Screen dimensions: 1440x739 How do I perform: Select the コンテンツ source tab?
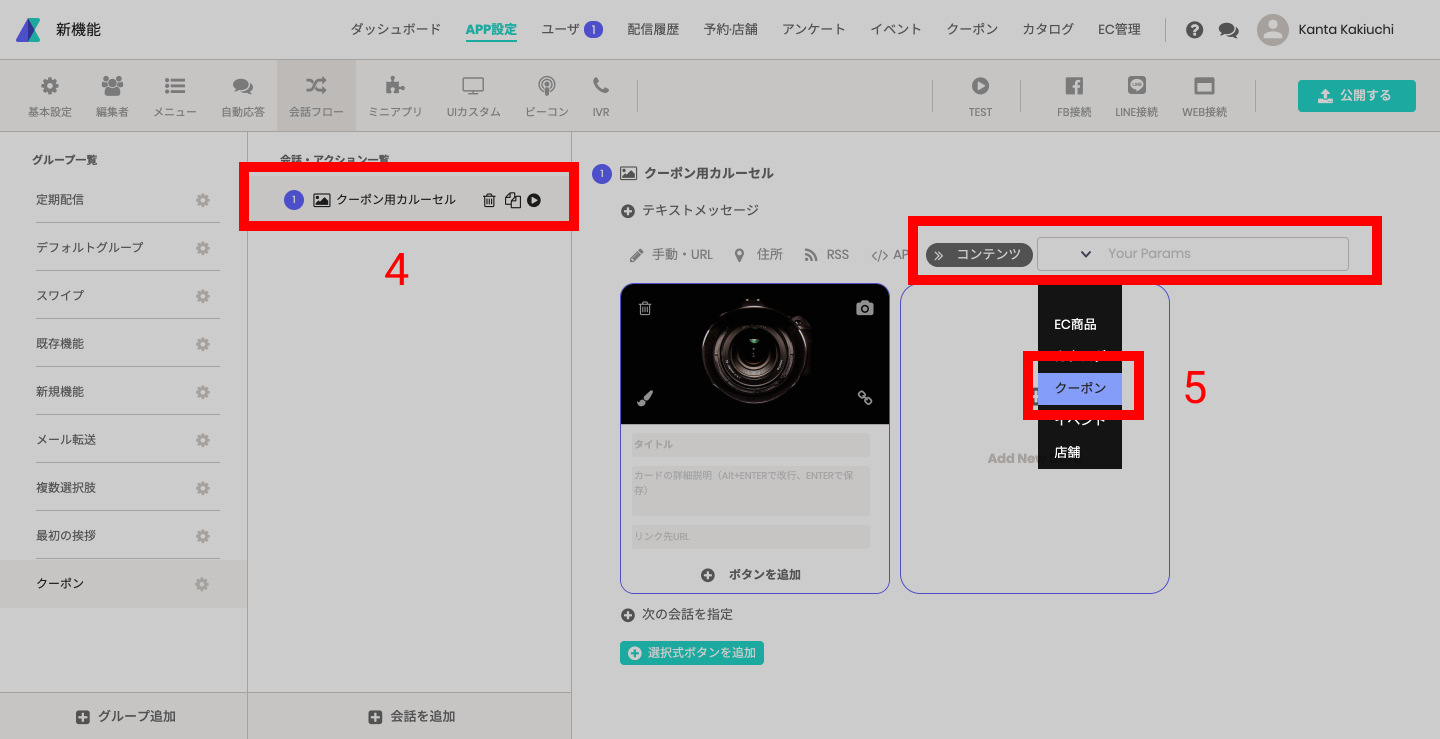pos(979,254)
